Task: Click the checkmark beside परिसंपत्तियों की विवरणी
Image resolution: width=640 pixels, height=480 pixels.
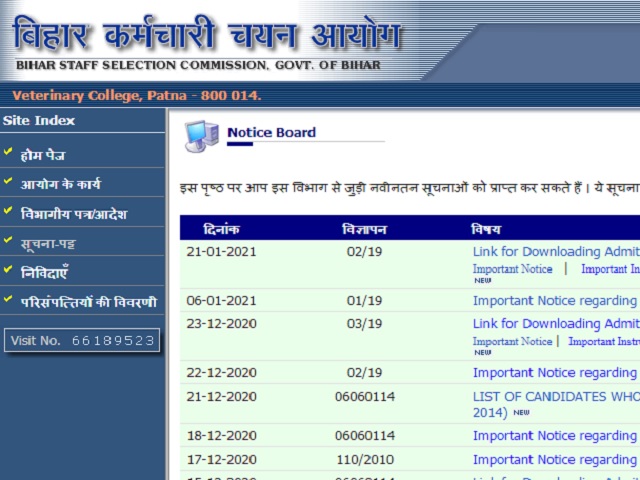Action: (8, 299)
